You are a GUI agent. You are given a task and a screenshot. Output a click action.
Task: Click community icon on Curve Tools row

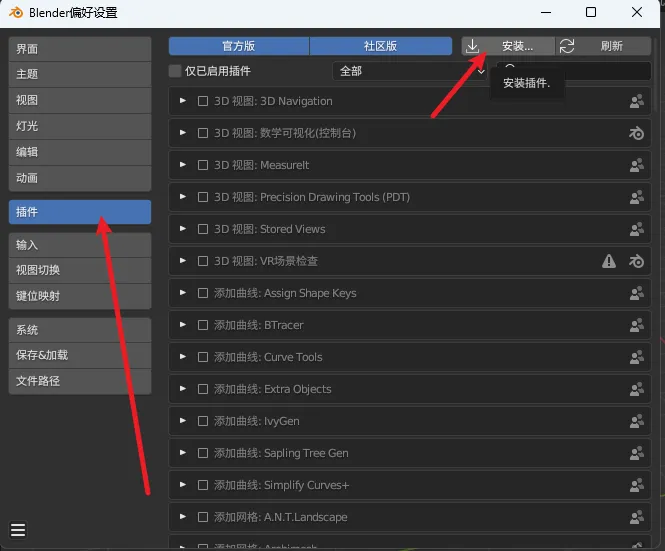(637, 358)
